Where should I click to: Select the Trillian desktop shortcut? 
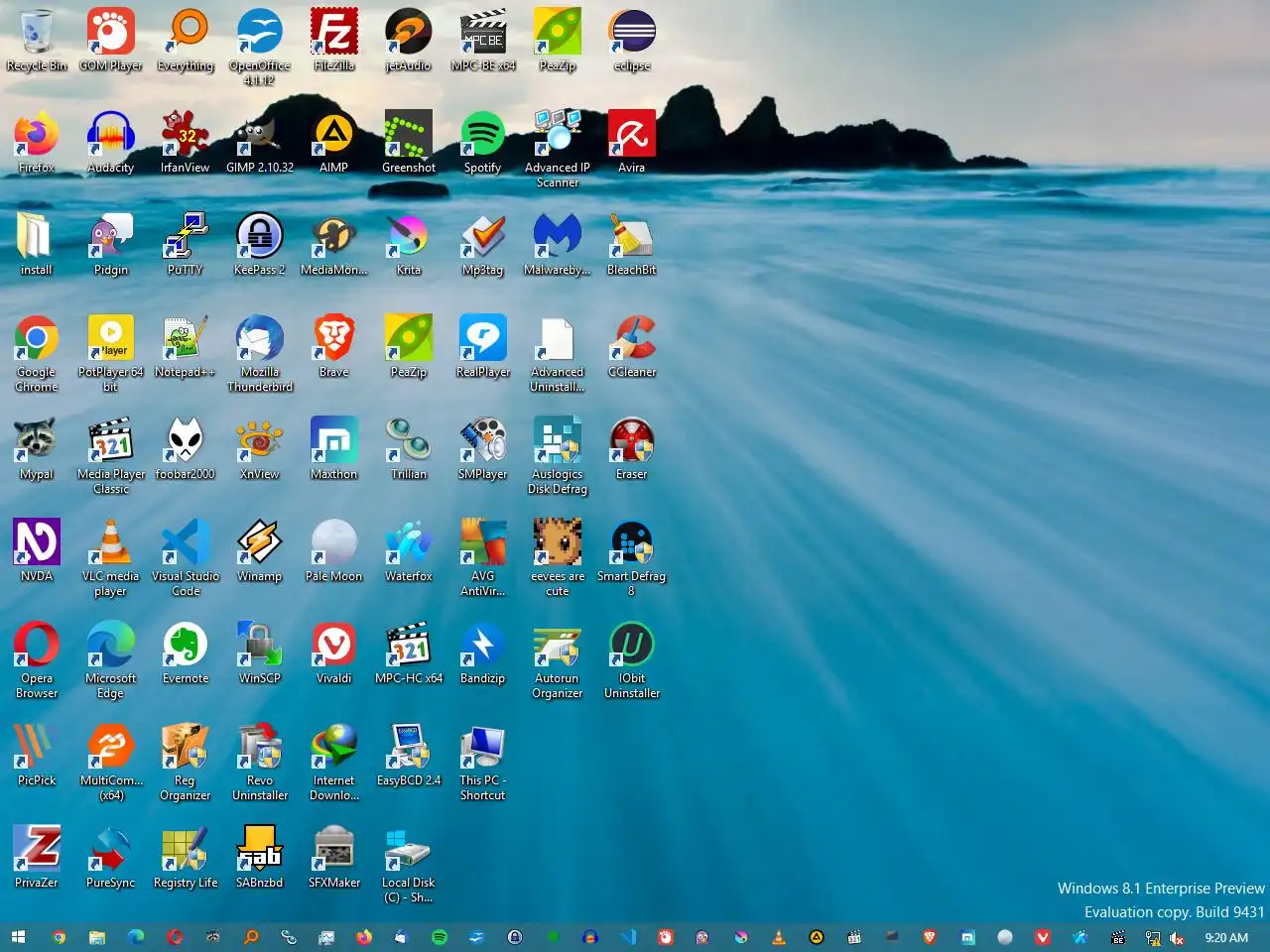409,450
